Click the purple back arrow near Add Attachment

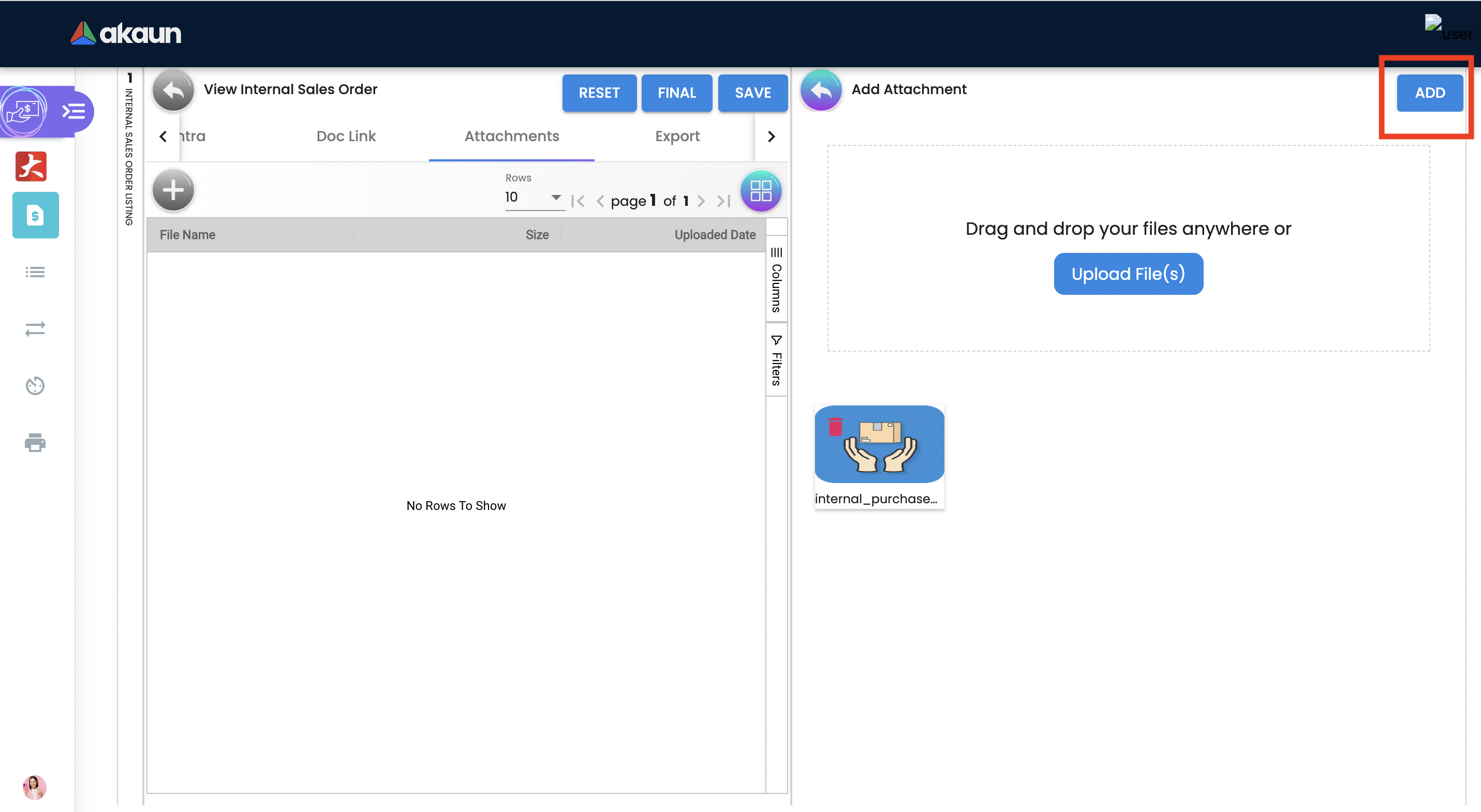820,90
